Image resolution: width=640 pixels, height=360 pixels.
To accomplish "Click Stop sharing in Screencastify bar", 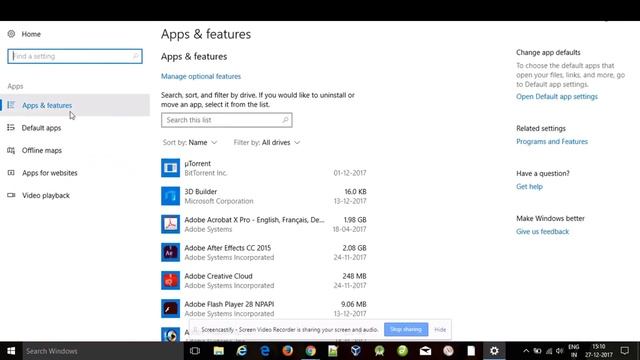I will pos(406,329).
